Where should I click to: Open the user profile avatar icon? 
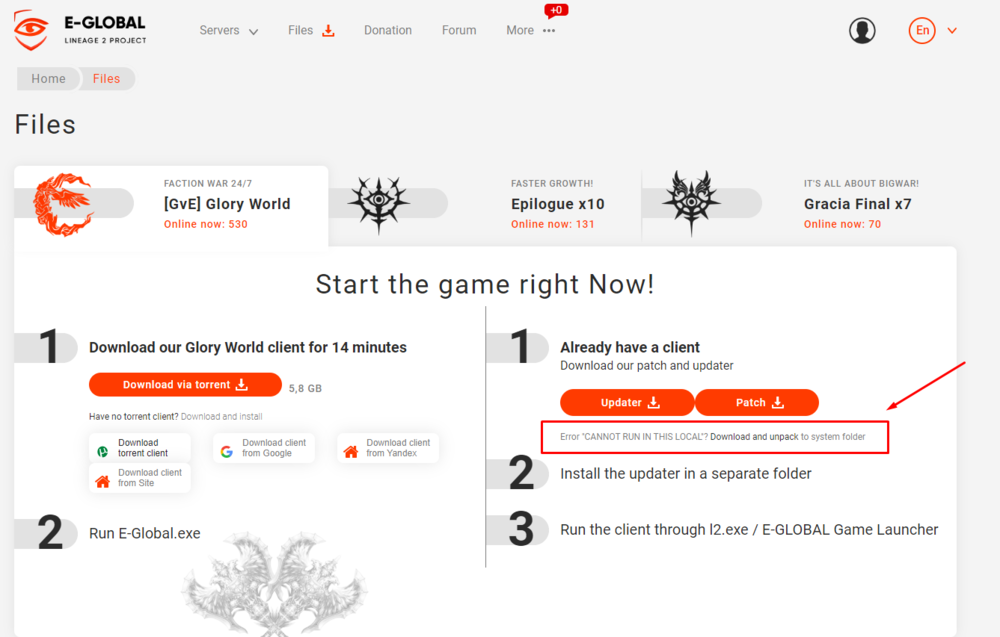pos(862,30)
